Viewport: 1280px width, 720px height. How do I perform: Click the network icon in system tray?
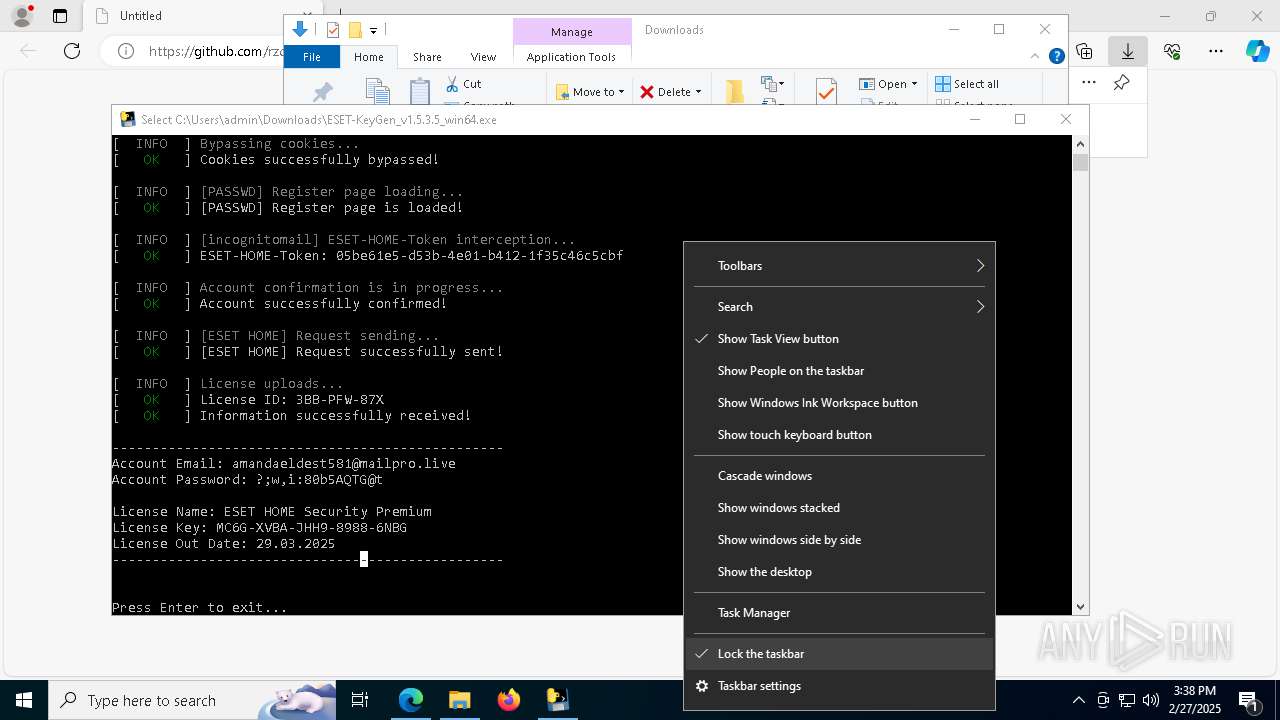pos(1127,700)
